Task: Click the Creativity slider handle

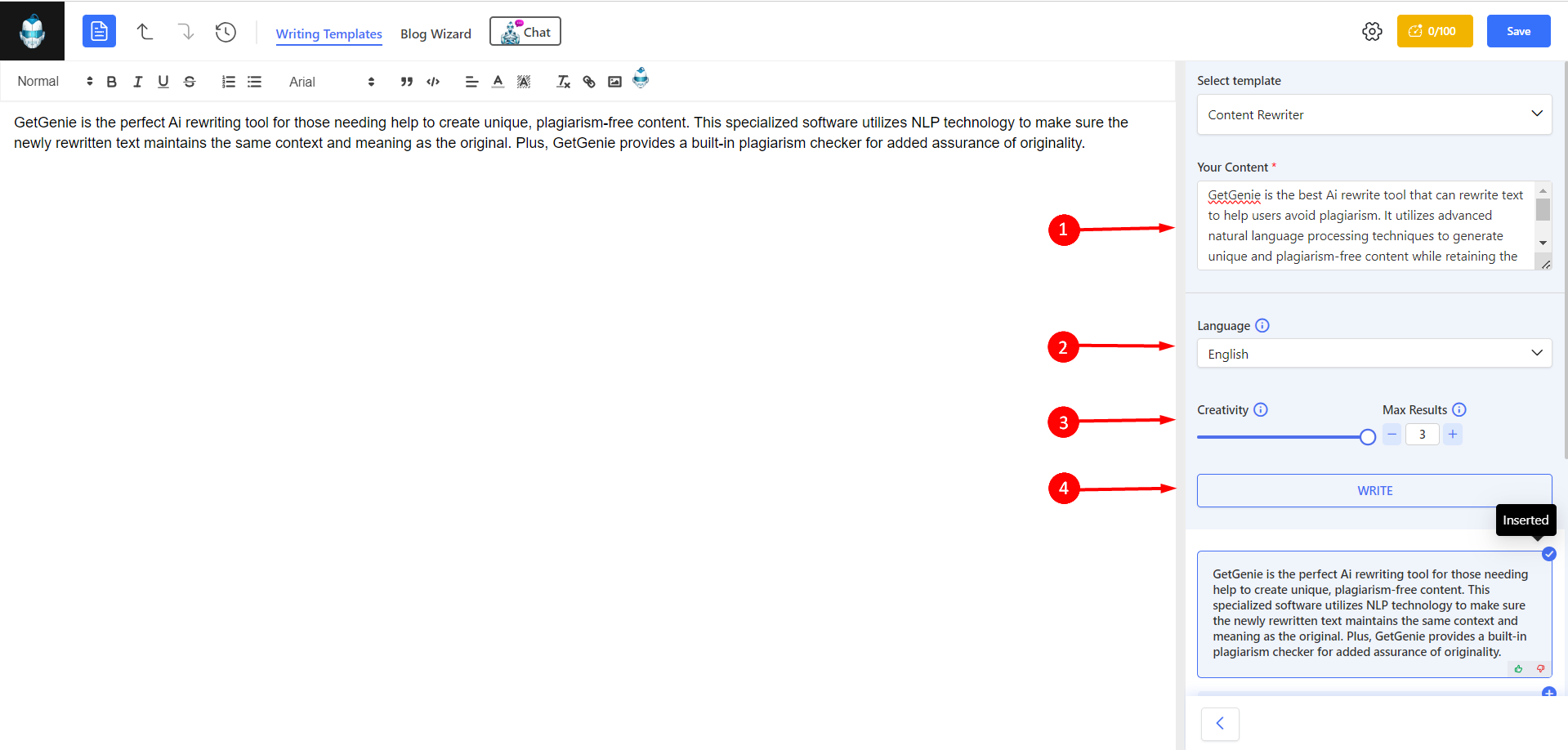Action: click(x=1368, y=437)
